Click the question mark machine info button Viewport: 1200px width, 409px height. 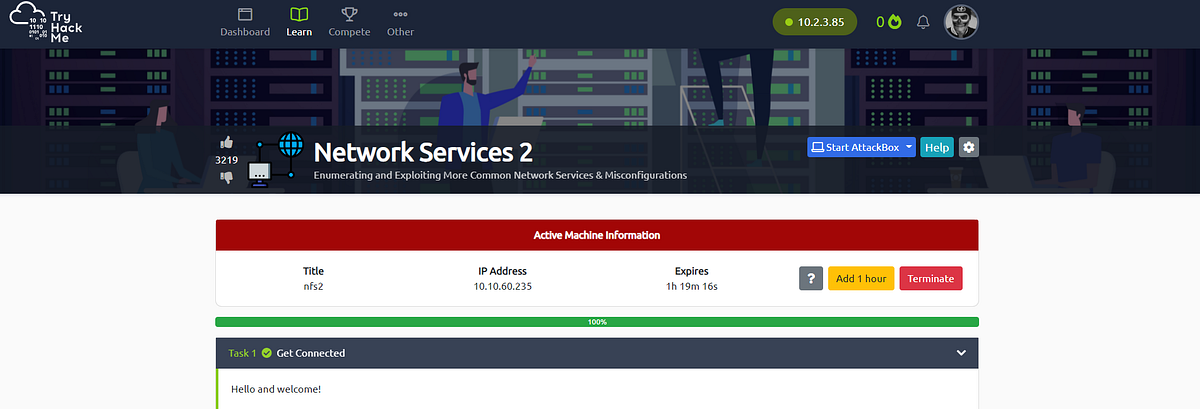tap(811, 278)
